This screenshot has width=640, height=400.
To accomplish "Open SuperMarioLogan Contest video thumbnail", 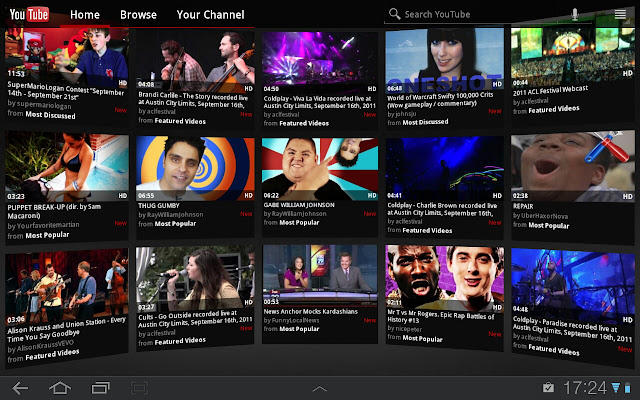I will [67, 57].
